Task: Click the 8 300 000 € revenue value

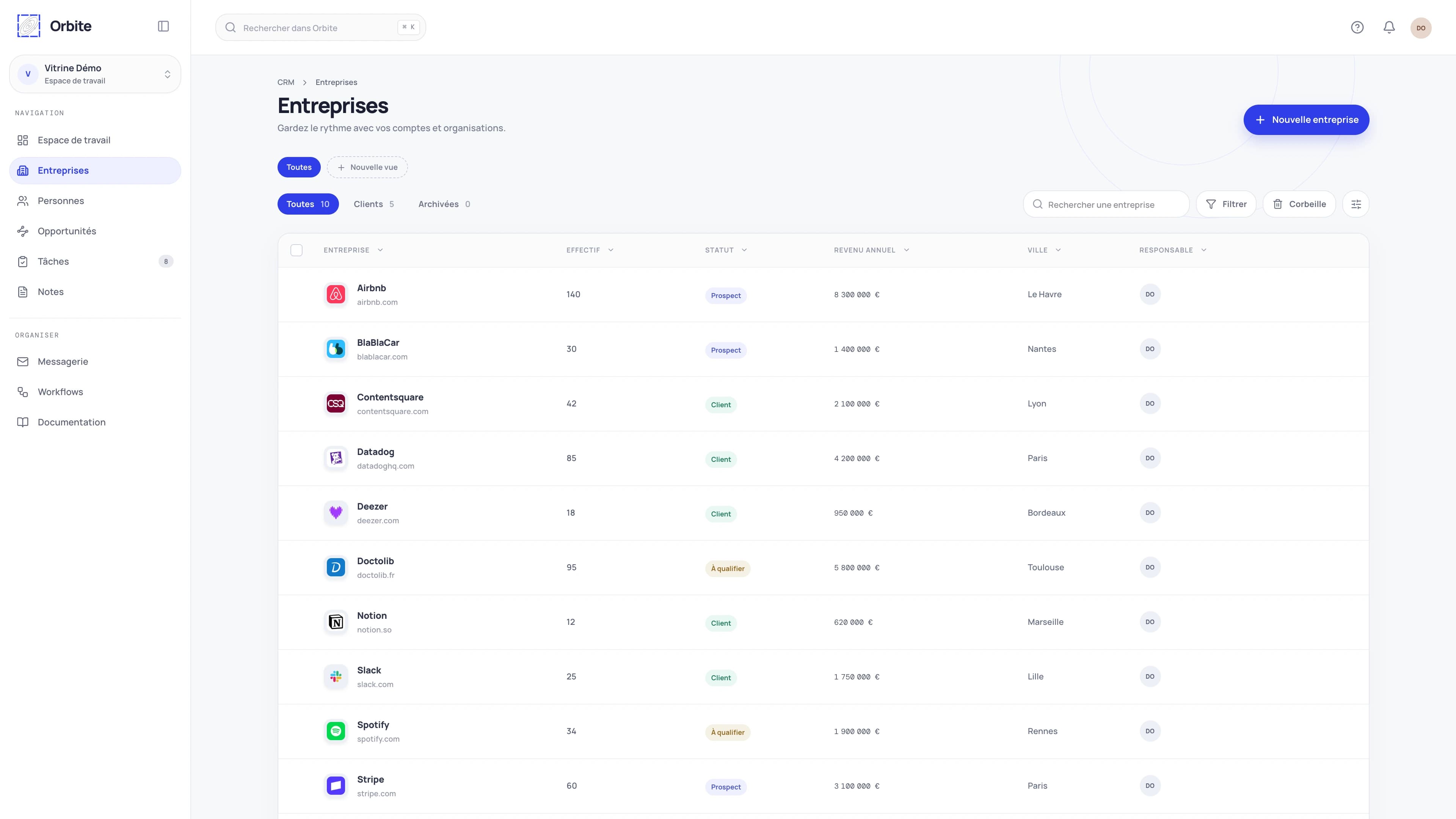Action: pyautogui.click(x=856, y=295)
